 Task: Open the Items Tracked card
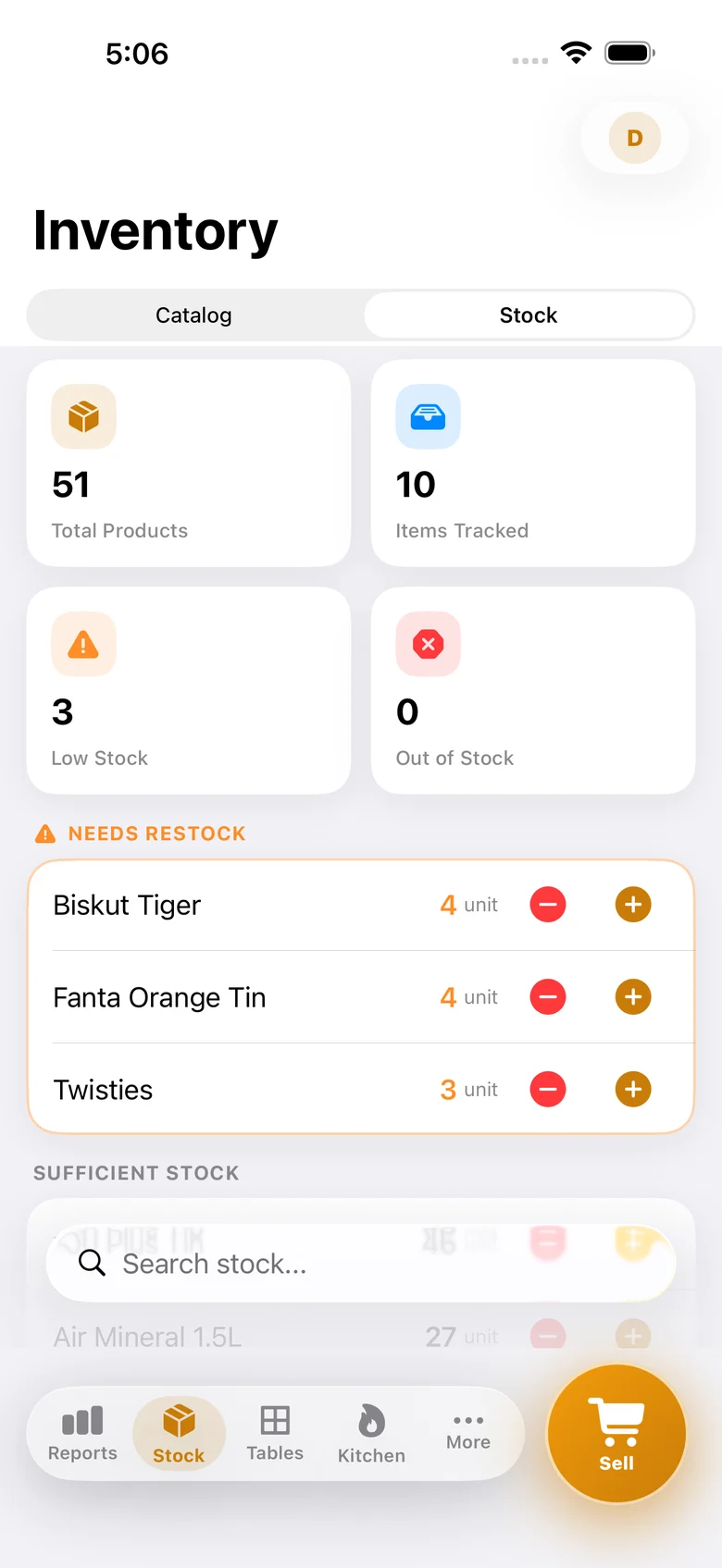coord(533,463)
